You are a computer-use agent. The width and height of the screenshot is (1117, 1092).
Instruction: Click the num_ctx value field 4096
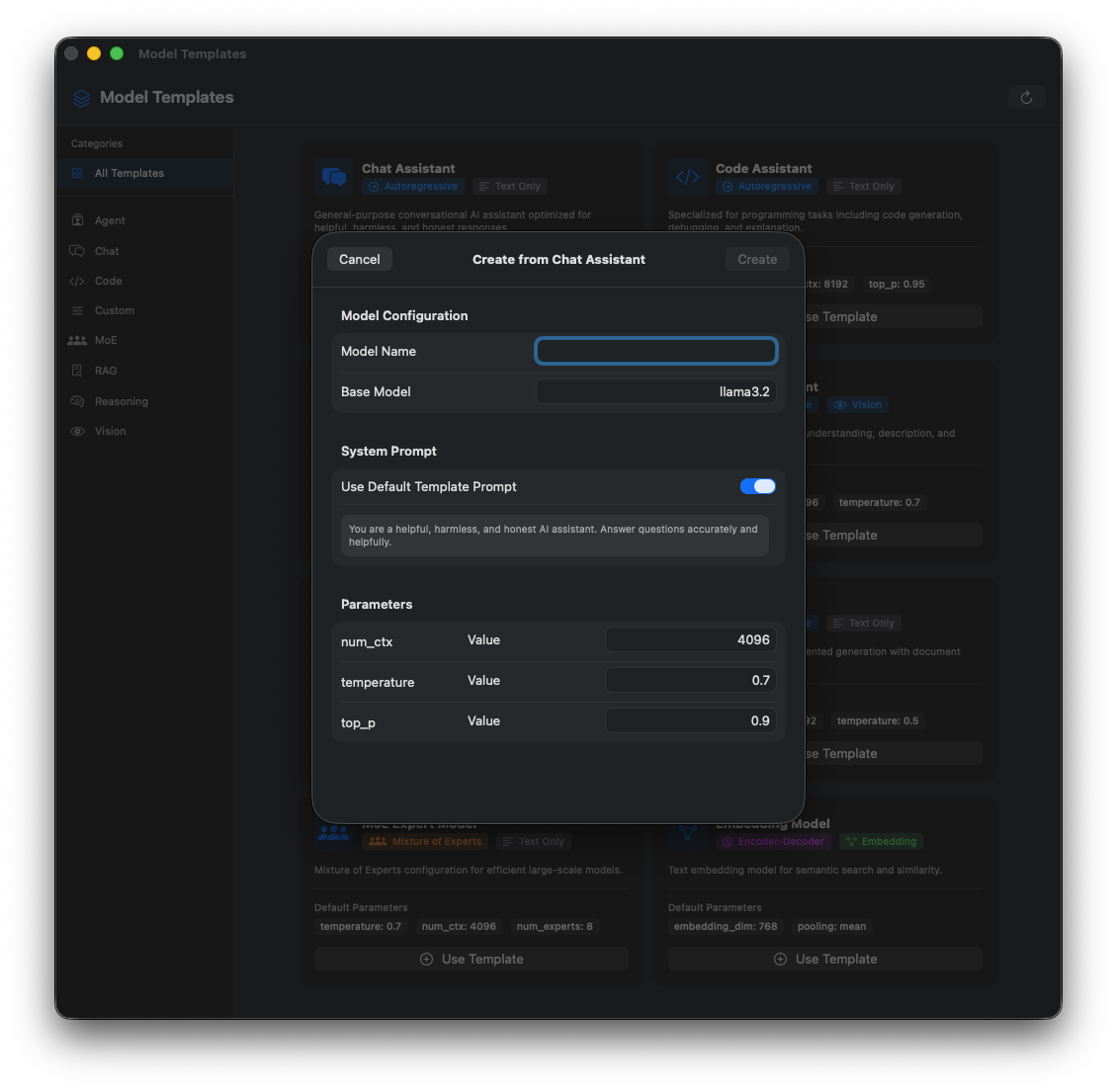[690, 640]
